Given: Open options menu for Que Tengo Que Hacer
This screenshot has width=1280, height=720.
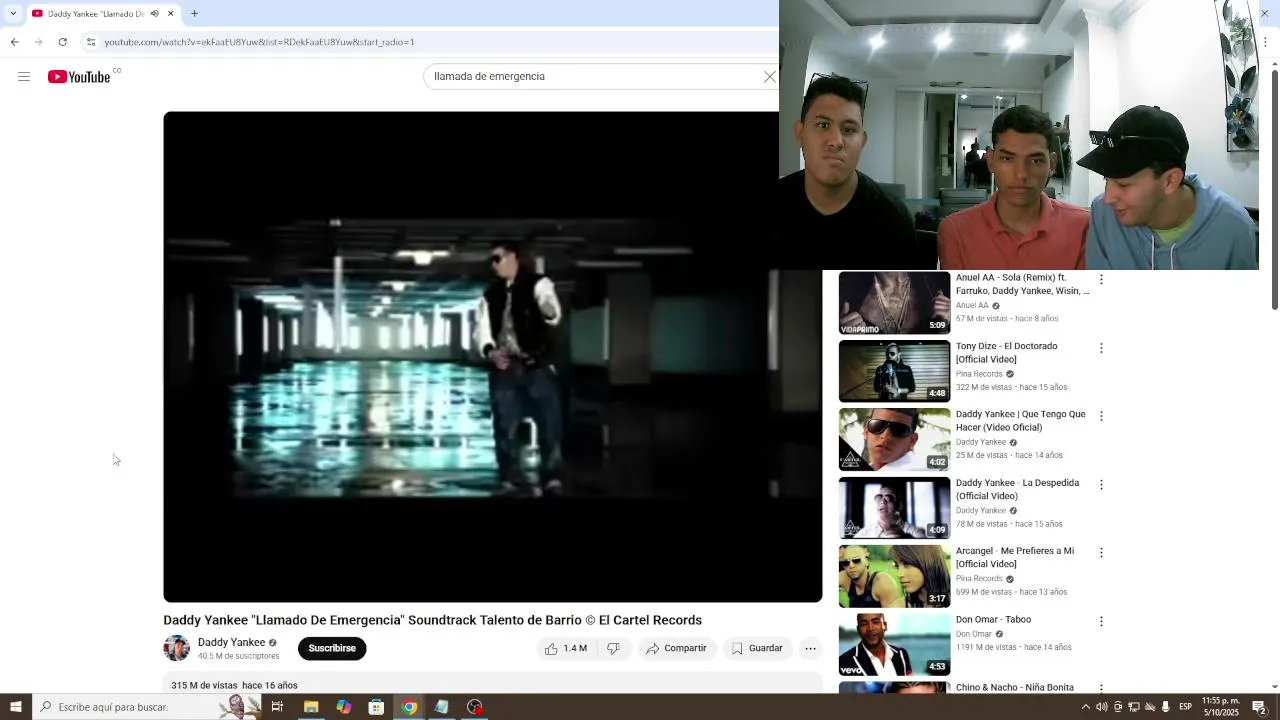Looking at the screenshot, I should pyautogui.click(x=1101, y=416).
